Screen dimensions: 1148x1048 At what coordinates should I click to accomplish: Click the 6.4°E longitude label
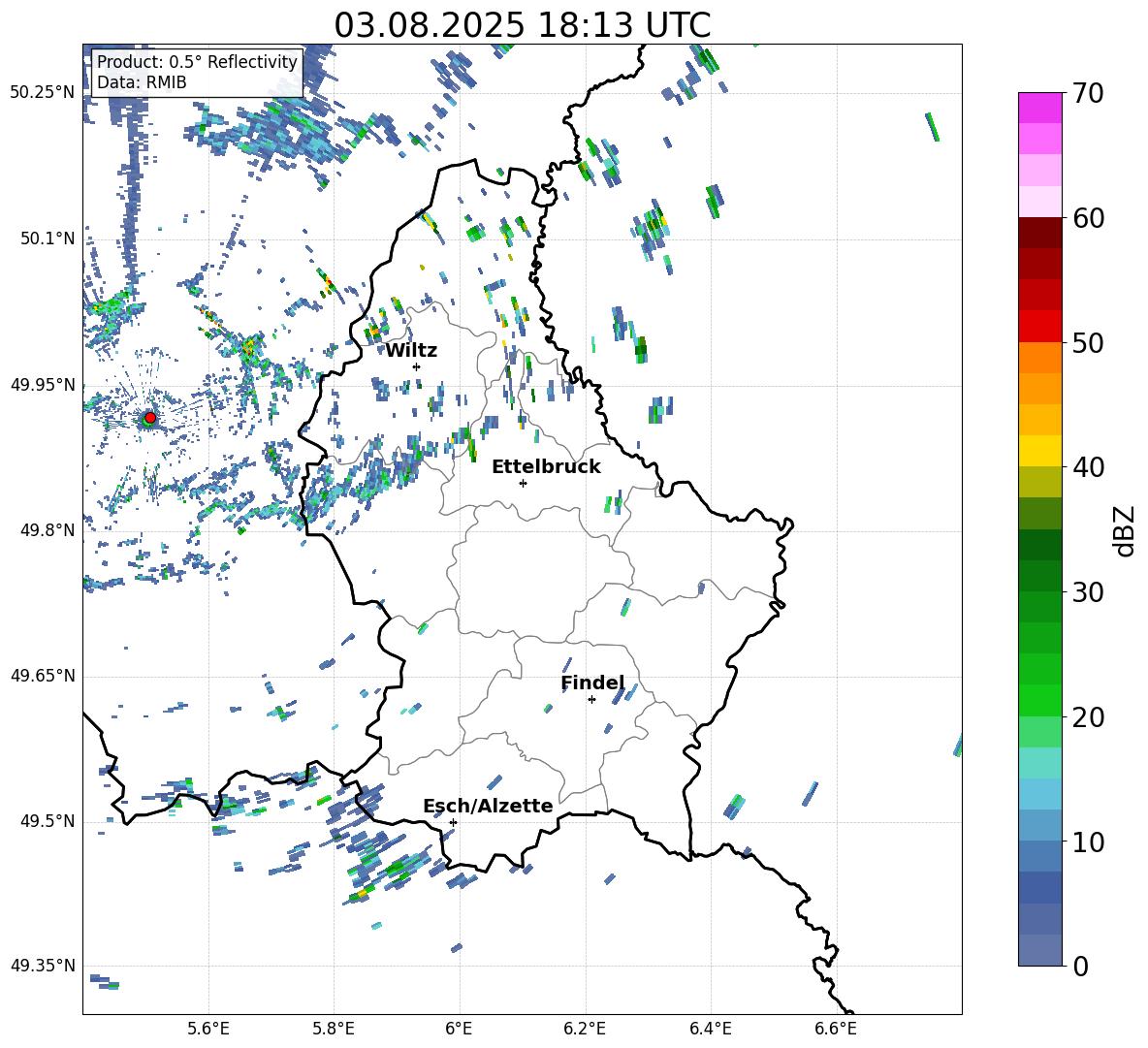711,1029
